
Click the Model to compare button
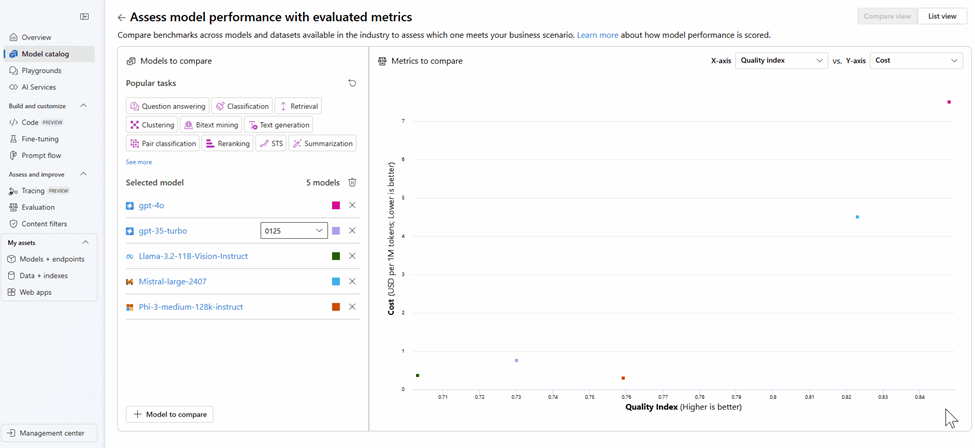pos(170,414)
